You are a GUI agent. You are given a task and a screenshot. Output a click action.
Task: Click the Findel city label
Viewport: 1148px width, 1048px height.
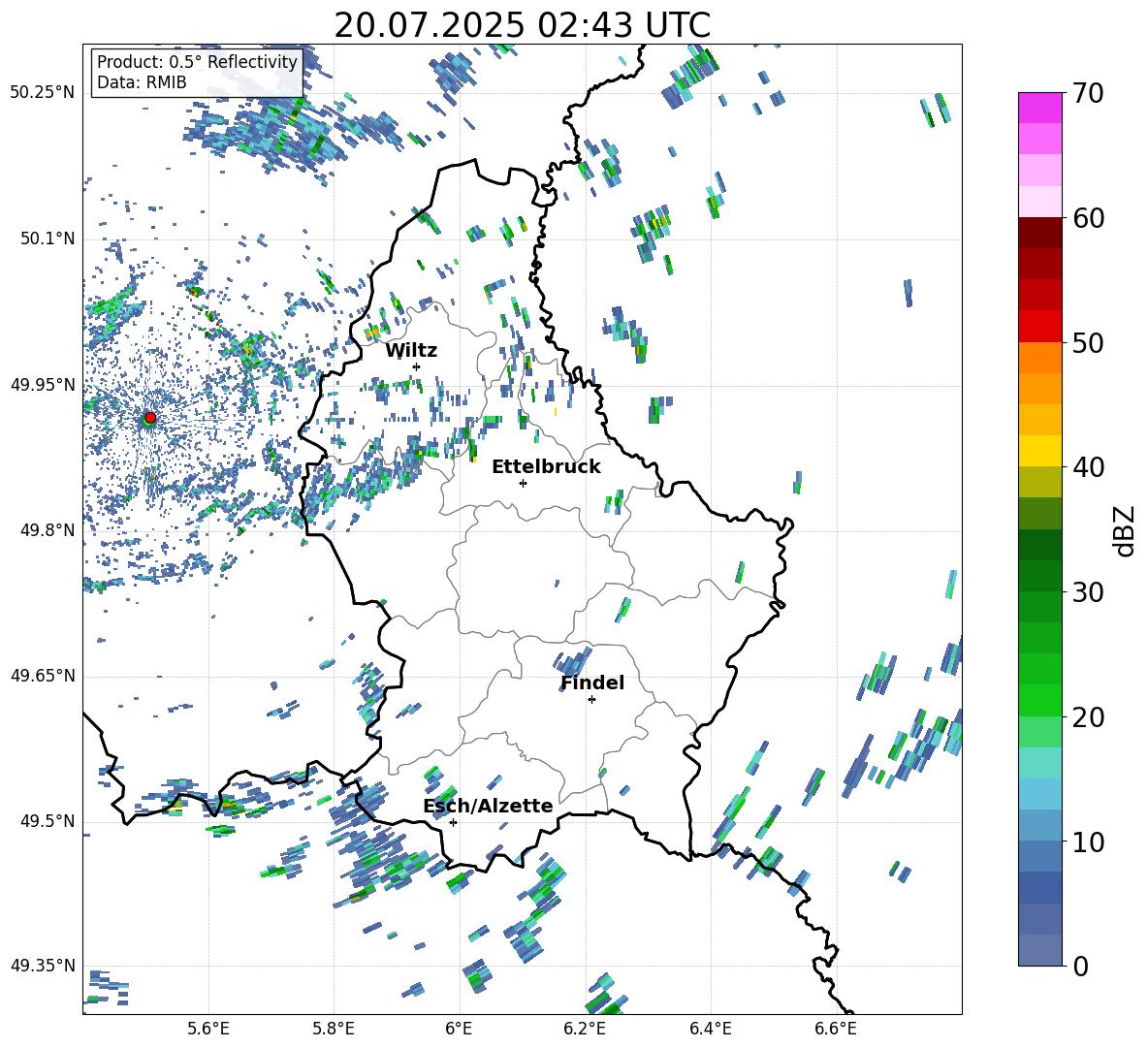[x=592, y=683]
